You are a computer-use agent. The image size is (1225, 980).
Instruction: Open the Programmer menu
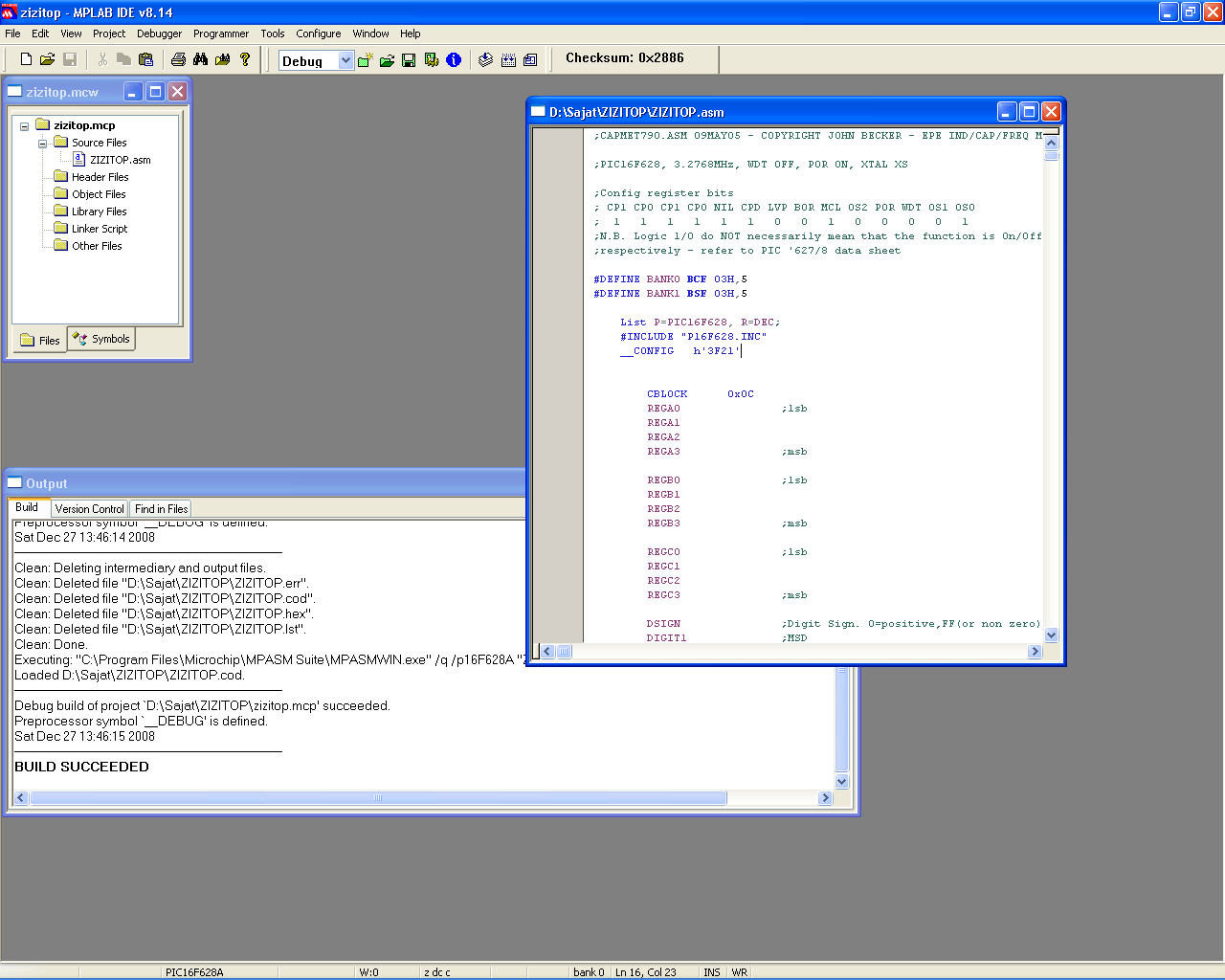[x=220, y=33]
